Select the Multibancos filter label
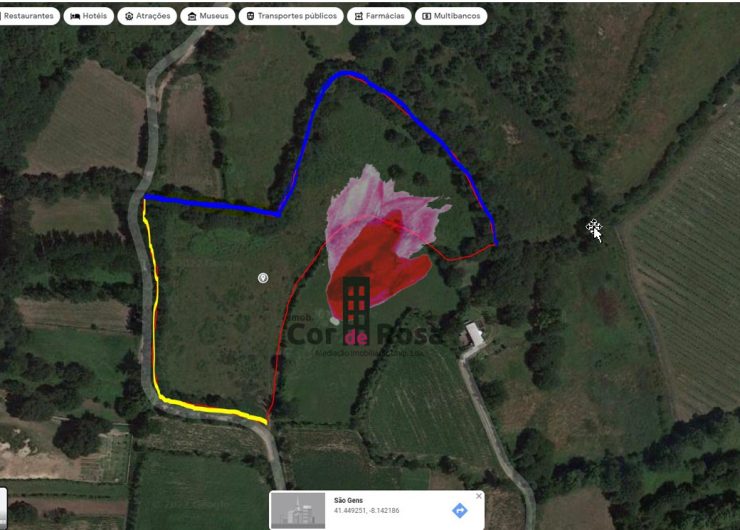 (x=457, y=16)
